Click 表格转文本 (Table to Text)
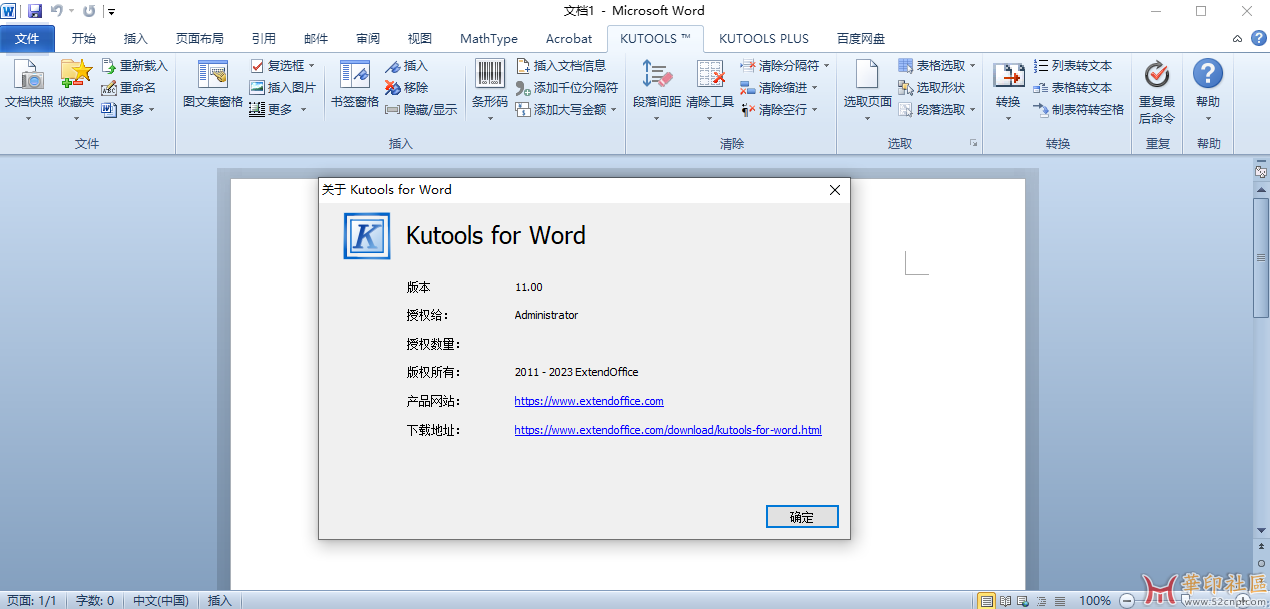 tap(1073, 87)
